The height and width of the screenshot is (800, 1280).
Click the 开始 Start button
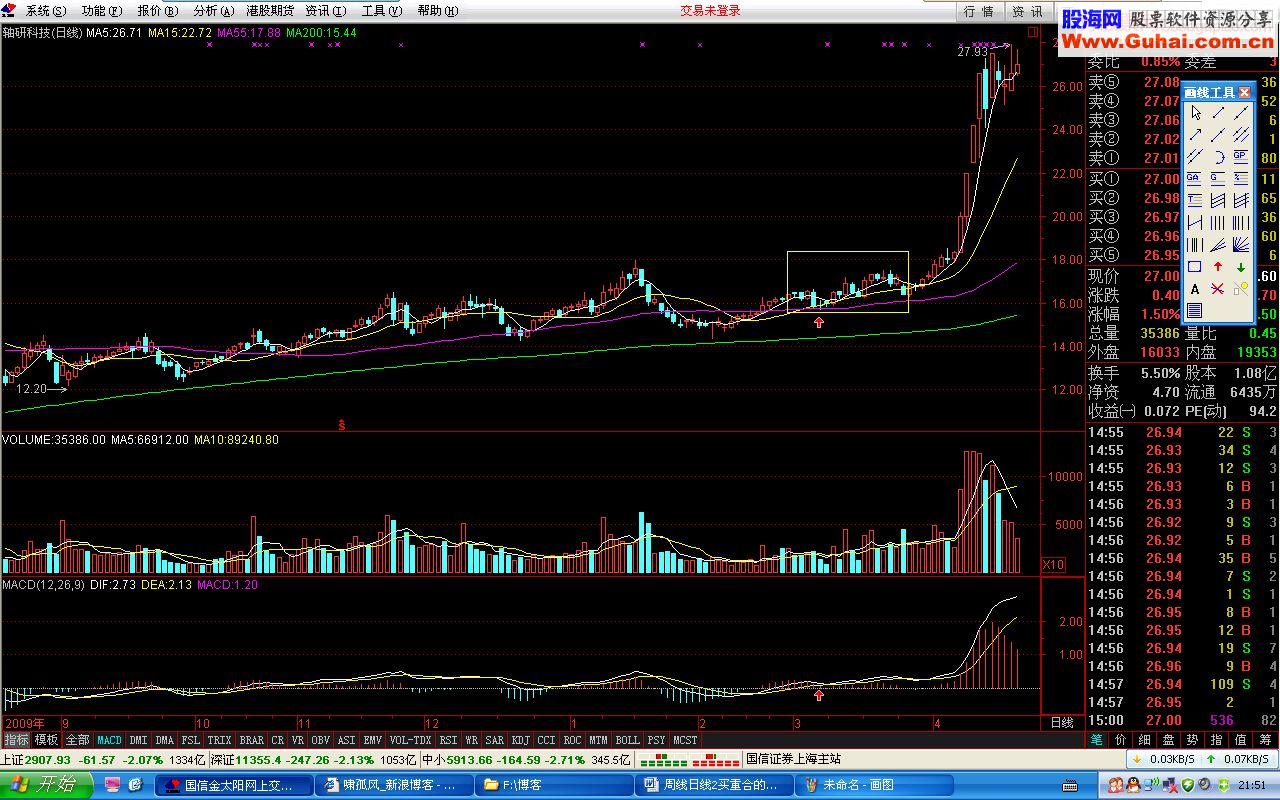[x=48, y=785]
